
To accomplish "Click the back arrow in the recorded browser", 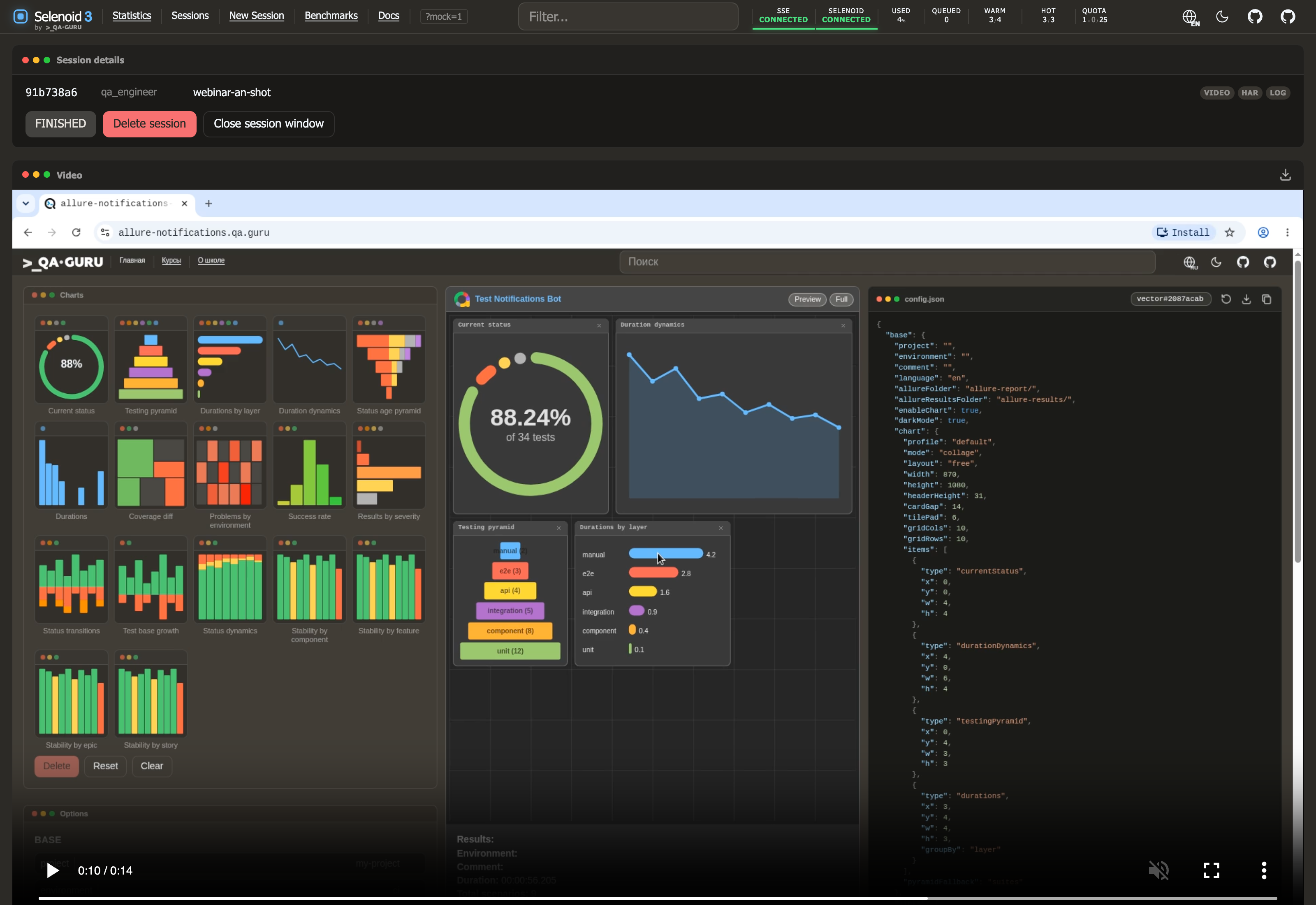I will coord(28,232).
